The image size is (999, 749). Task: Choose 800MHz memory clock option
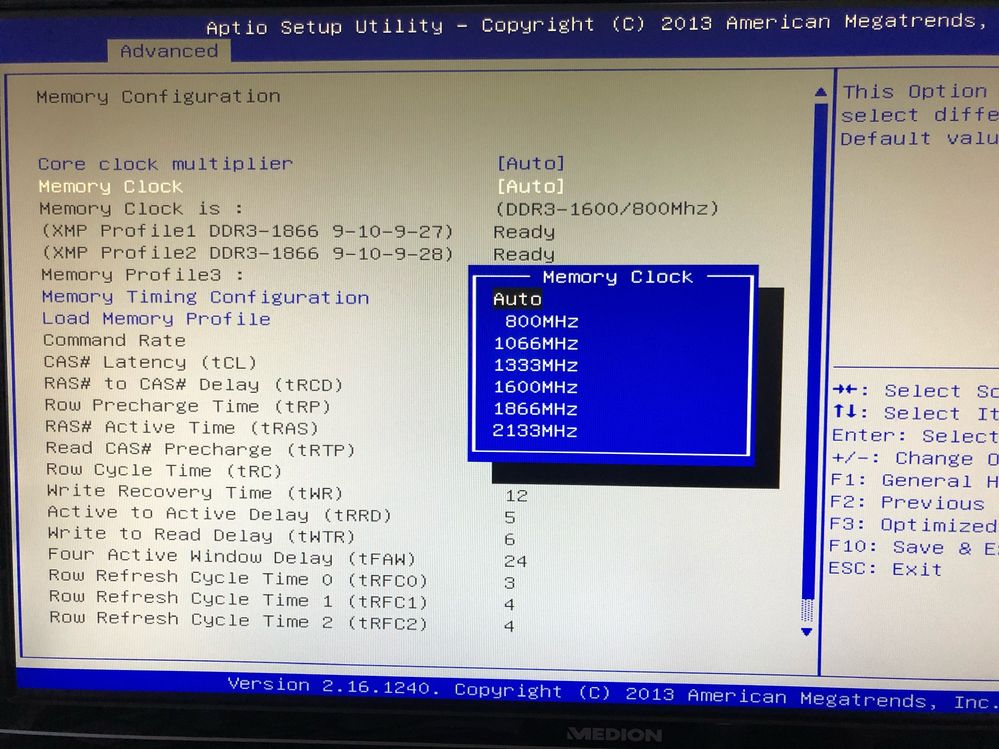tap(541, 321)
